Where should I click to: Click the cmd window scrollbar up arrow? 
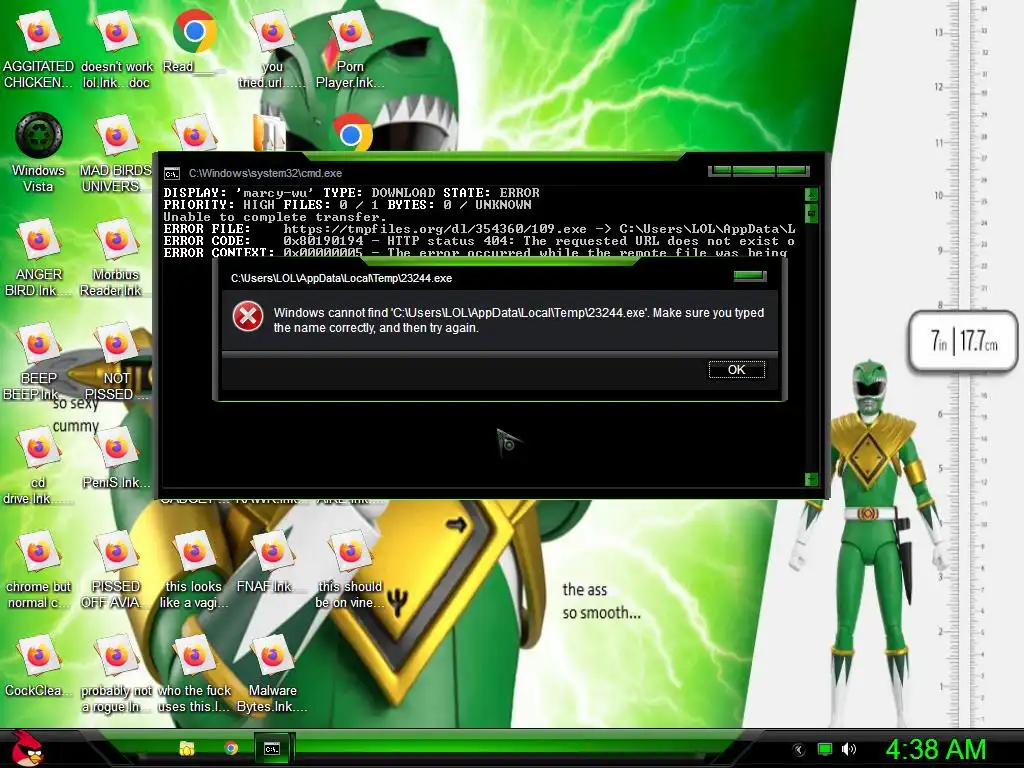(x=811, y=195)
